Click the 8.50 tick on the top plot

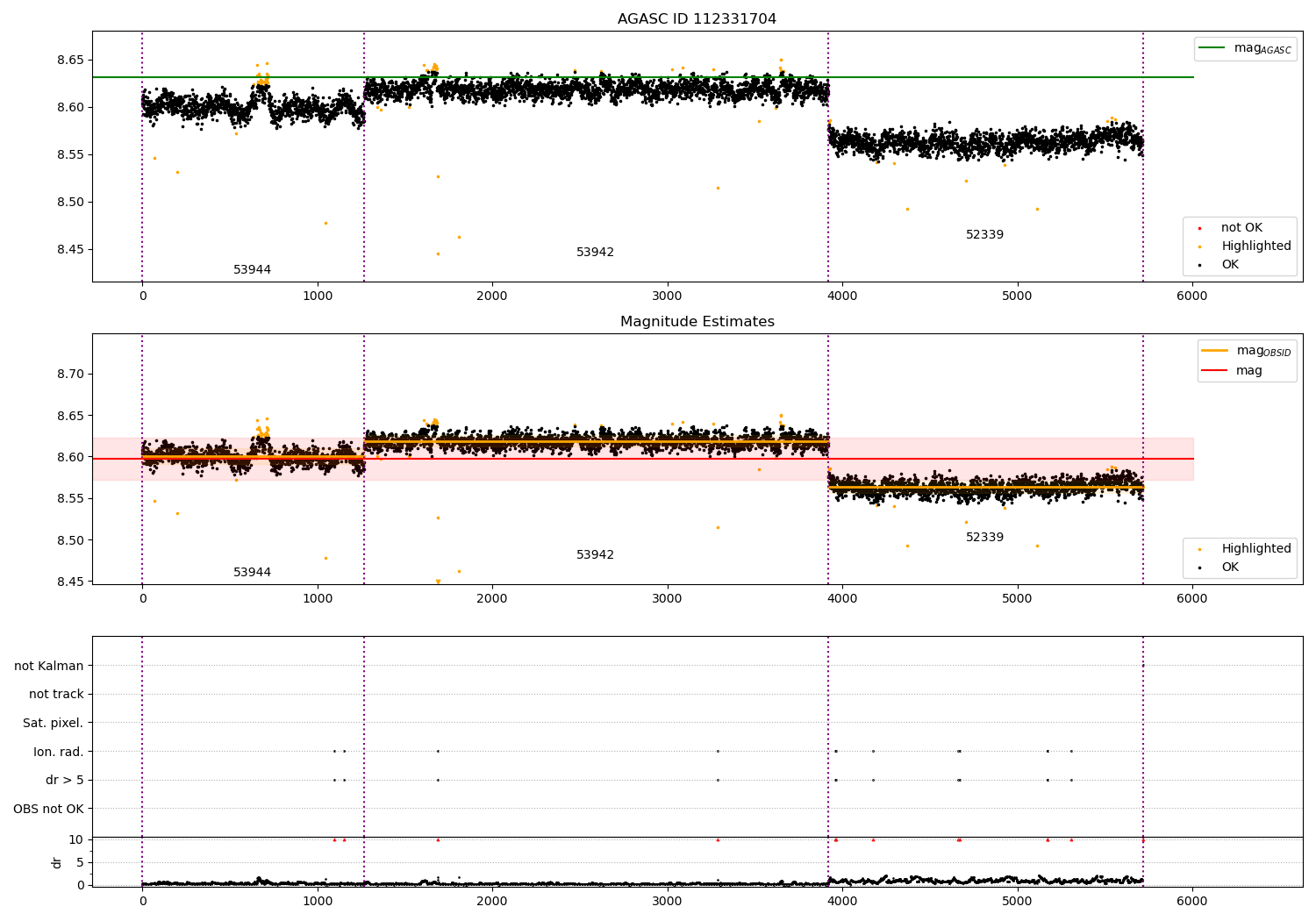coord(70,203)
